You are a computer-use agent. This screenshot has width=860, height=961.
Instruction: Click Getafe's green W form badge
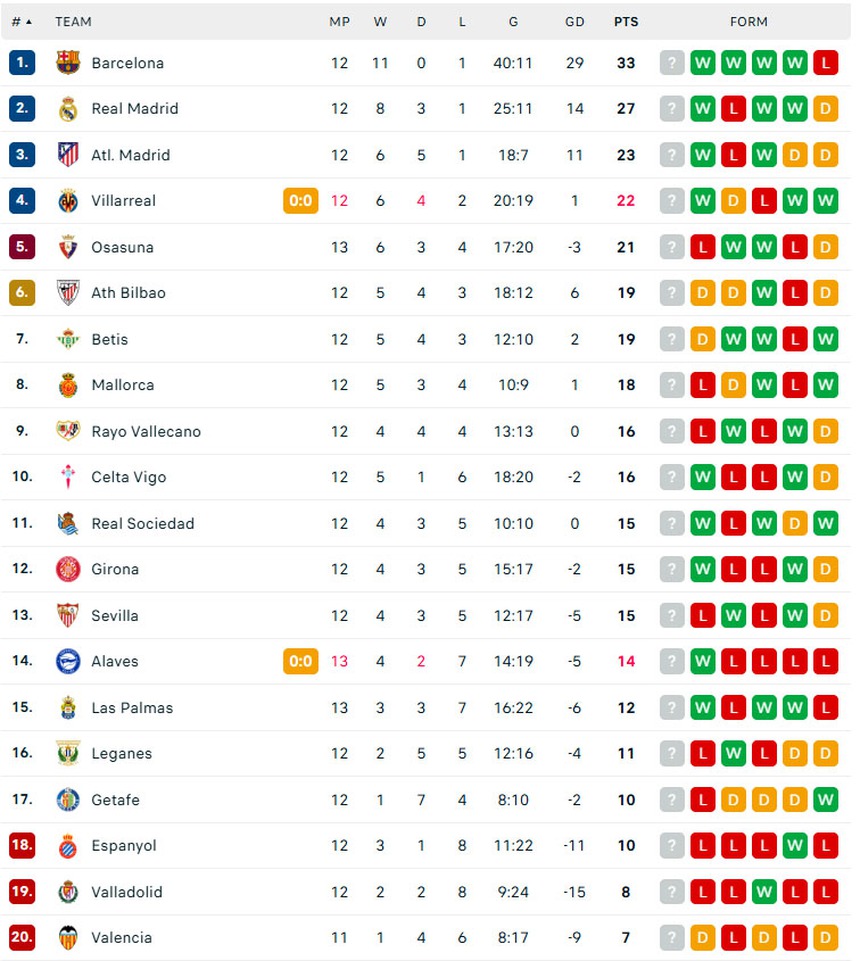coord(826,800)
